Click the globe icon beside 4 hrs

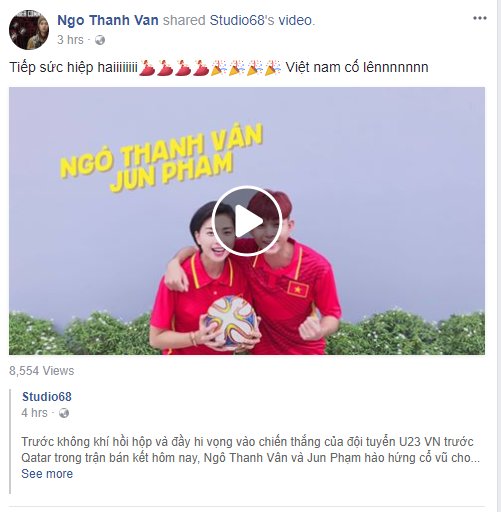pyautogui.click(x=64, y=413)
